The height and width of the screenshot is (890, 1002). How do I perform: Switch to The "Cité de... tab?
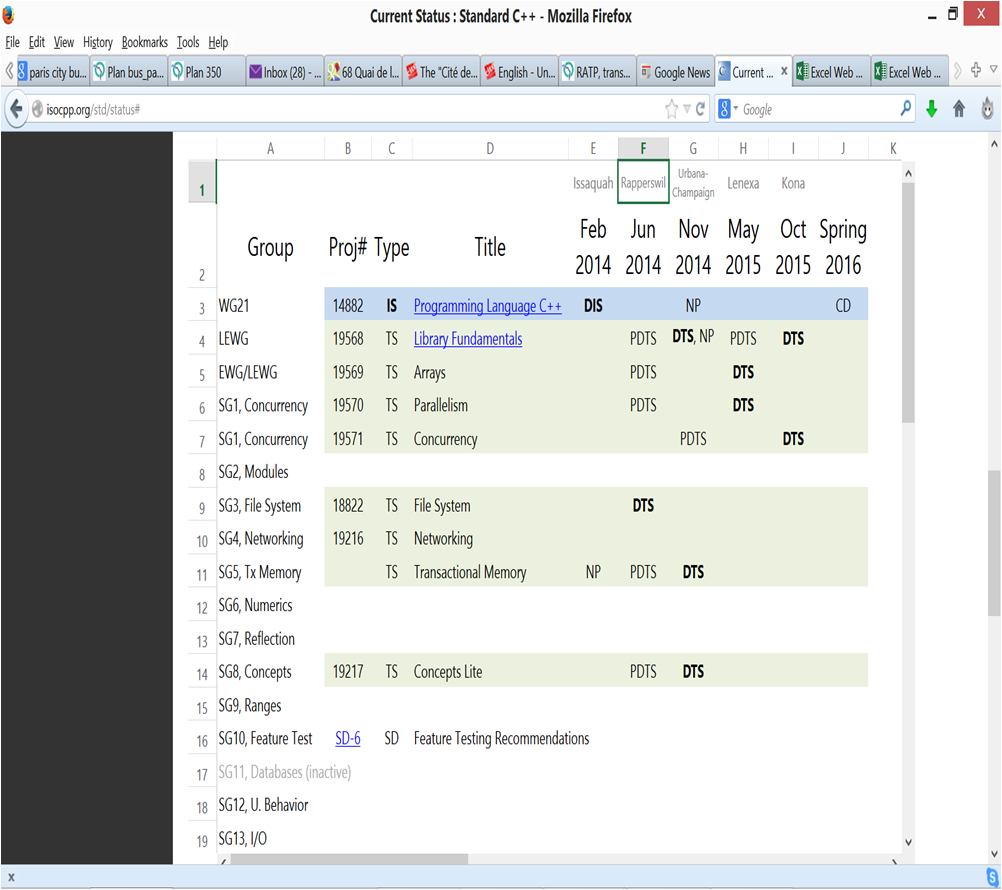pyautogui.click(x=441, y=72)
